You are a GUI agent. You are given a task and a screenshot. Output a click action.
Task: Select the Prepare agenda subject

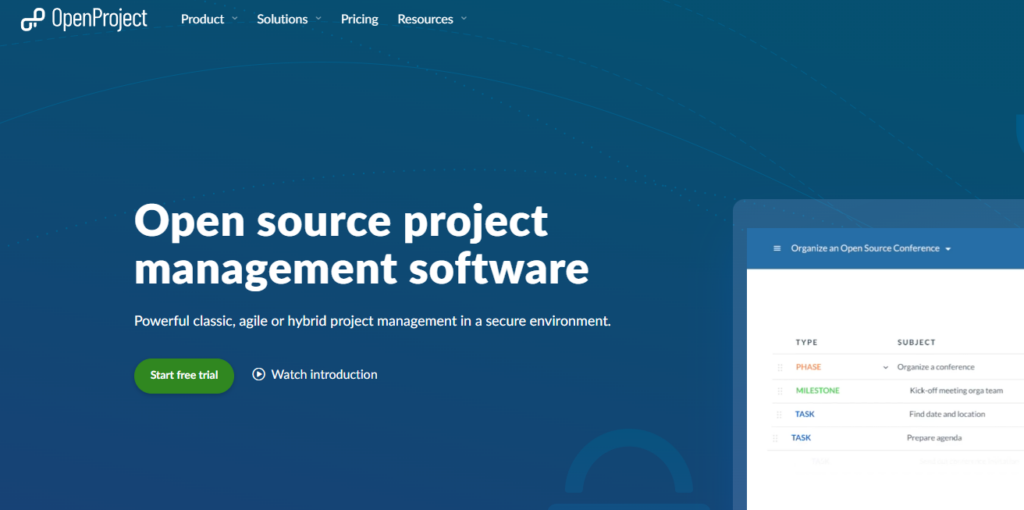[934, 438]
